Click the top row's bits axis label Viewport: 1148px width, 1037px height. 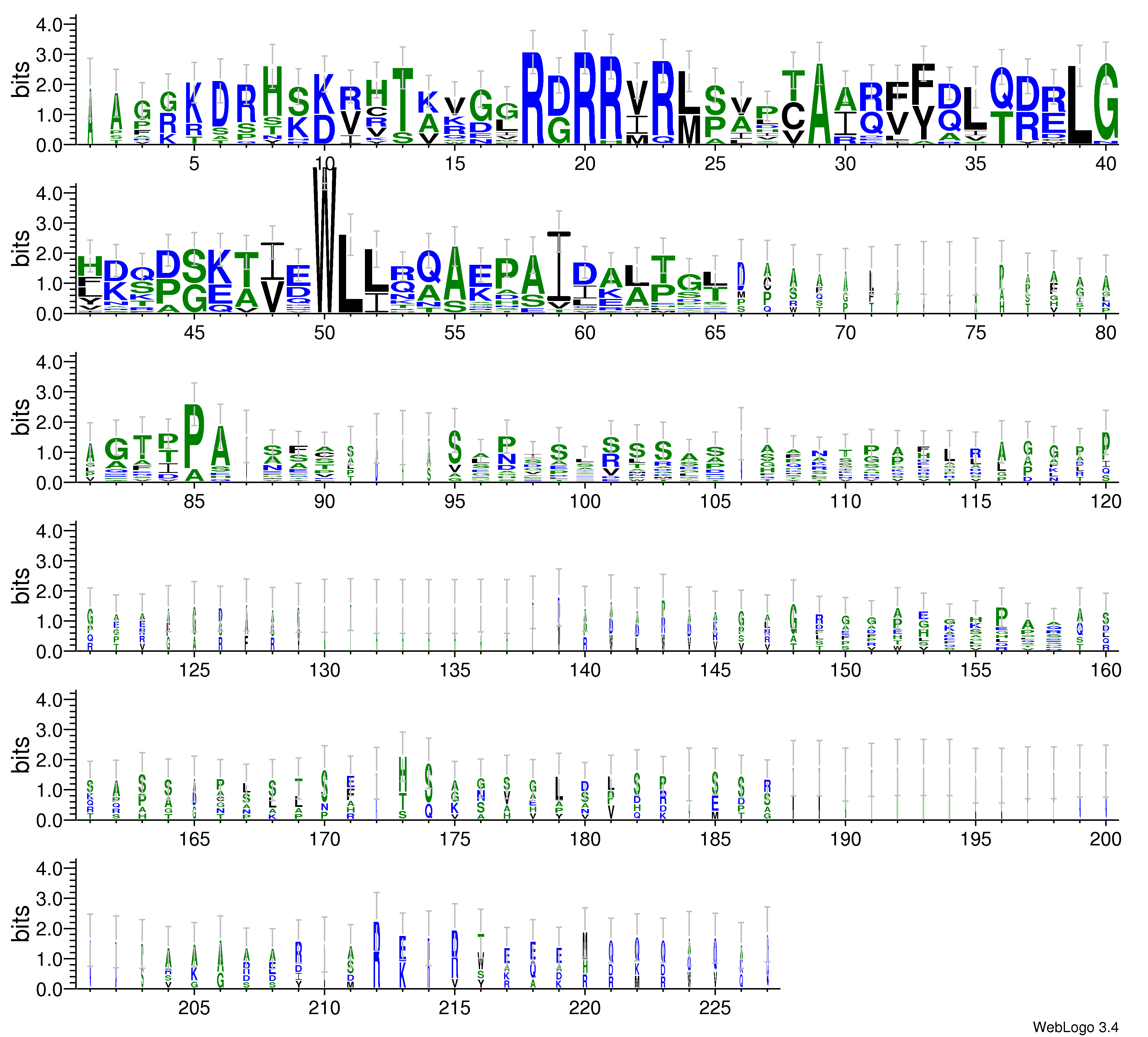click(x=21, y=79)
